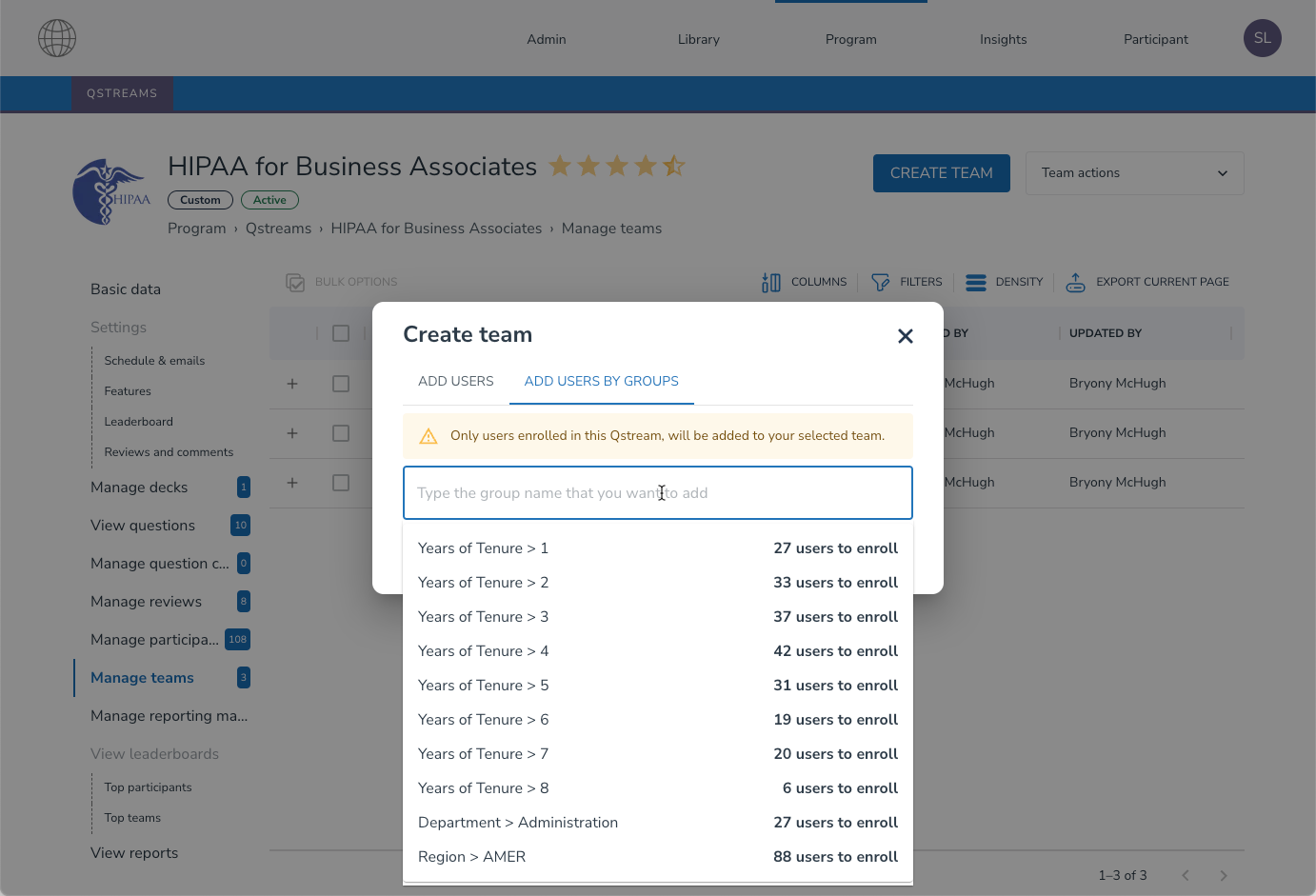Screen dimensions: 1316x896
Task: Click the QSTREAMS sub-navigation tab
Action: (122, 93)
